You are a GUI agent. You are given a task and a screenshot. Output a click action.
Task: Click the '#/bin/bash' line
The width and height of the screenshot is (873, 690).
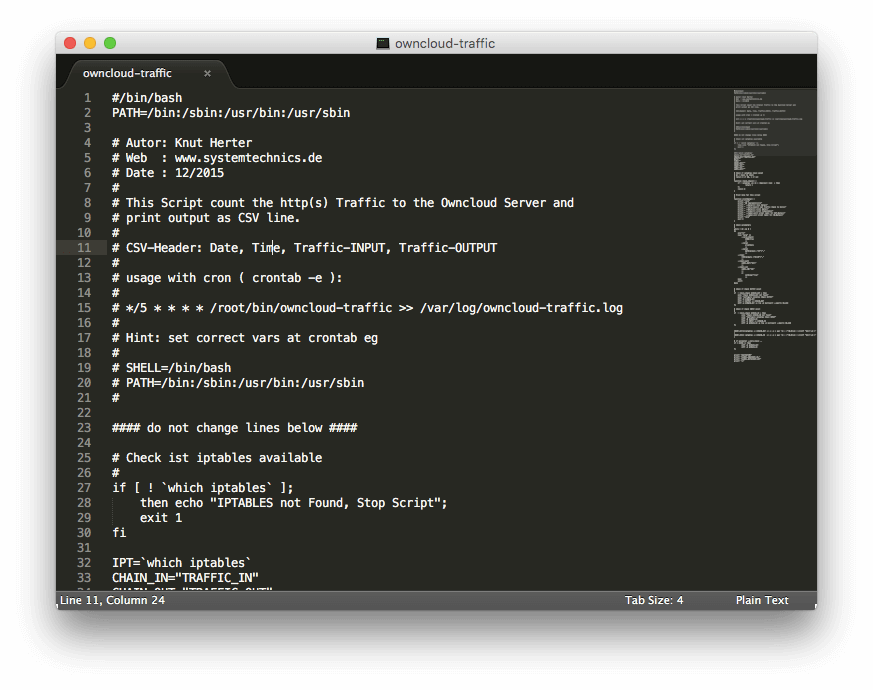147,98
